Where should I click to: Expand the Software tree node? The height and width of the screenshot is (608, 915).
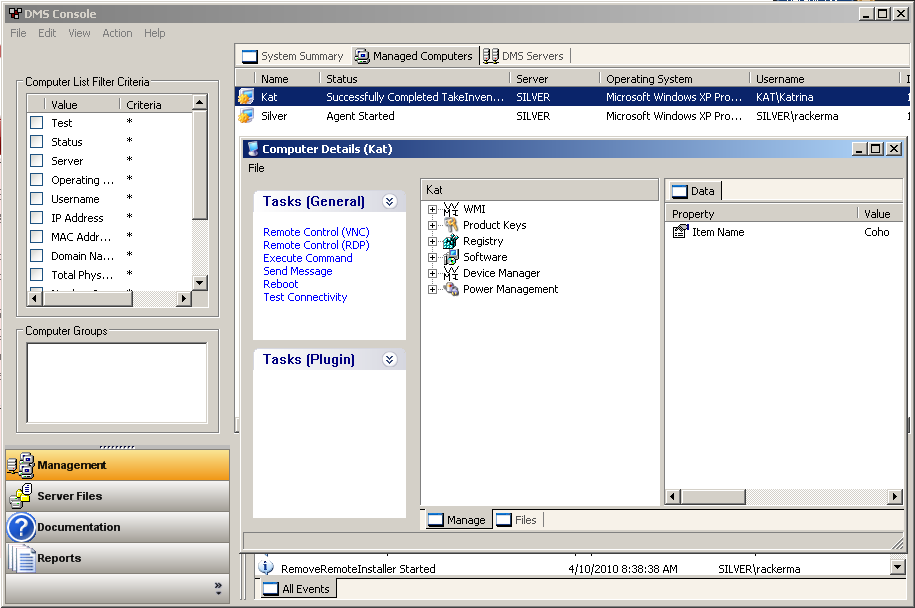pos(432,257)
